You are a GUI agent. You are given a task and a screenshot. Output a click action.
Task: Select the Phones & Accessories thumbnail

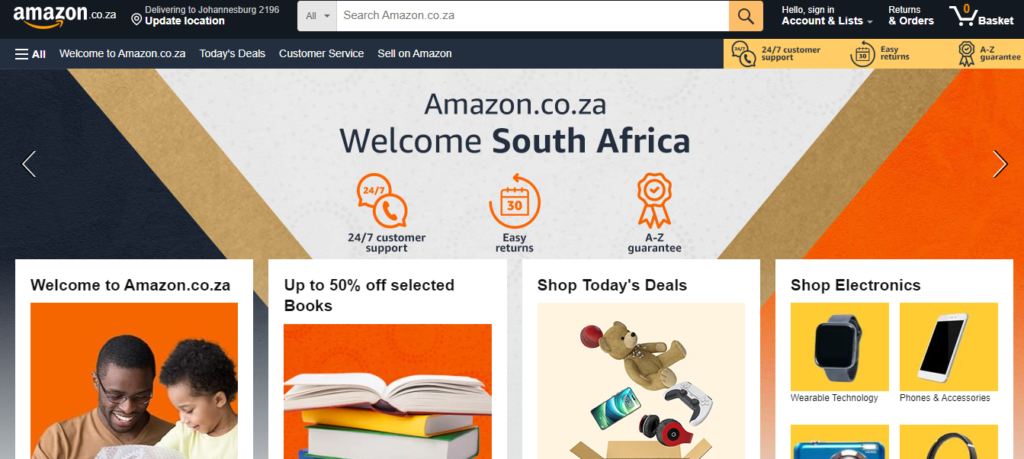coord(949,347)
